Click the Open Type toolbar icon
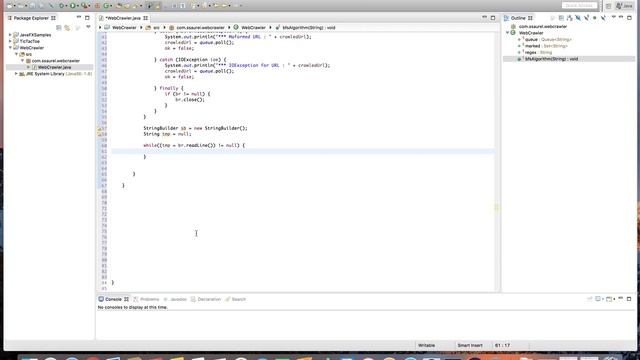Screen dimensions: 640x360 tap(119, 6)
